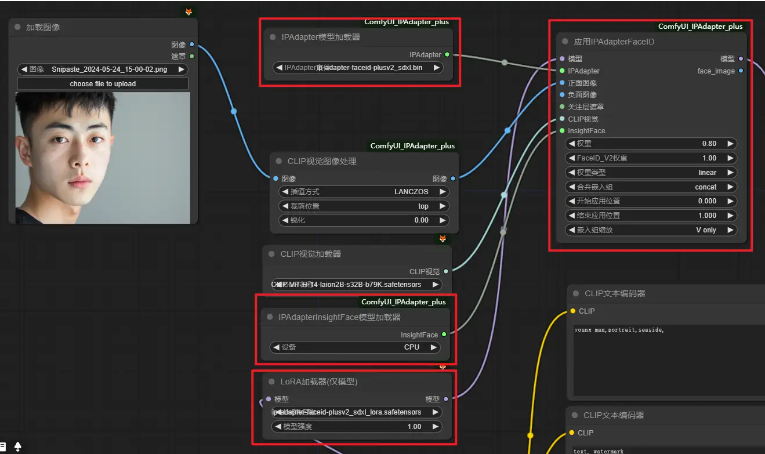Collapse the LoRA加载器(仅模型) node via its title dot
Viewport: 765px width, 454px height.
(272, 381)
